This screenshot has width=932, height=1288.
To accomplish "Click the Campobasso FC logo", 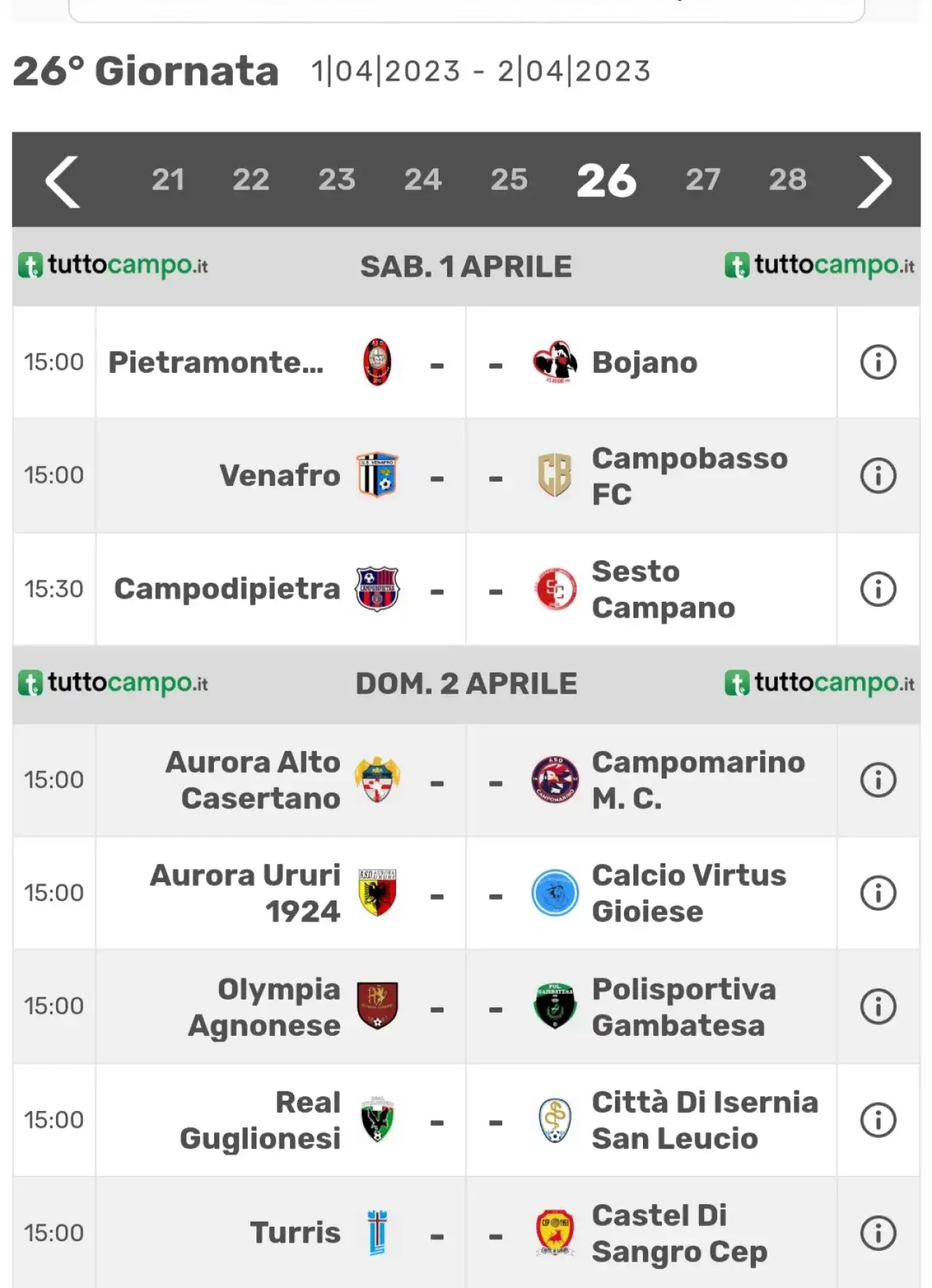I will tap(555, 476).
